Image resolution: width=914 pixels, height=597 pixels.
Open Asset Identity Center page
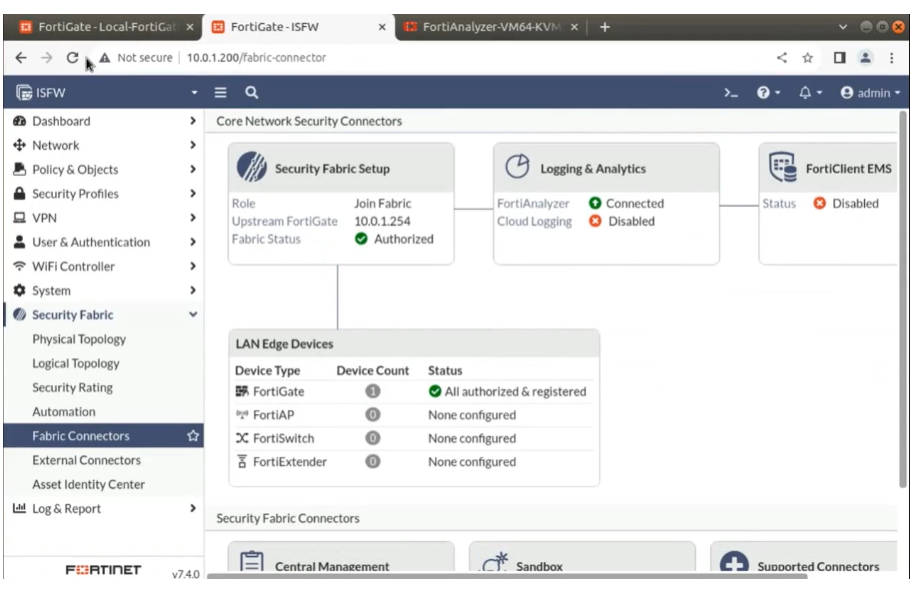coord(88,484)
